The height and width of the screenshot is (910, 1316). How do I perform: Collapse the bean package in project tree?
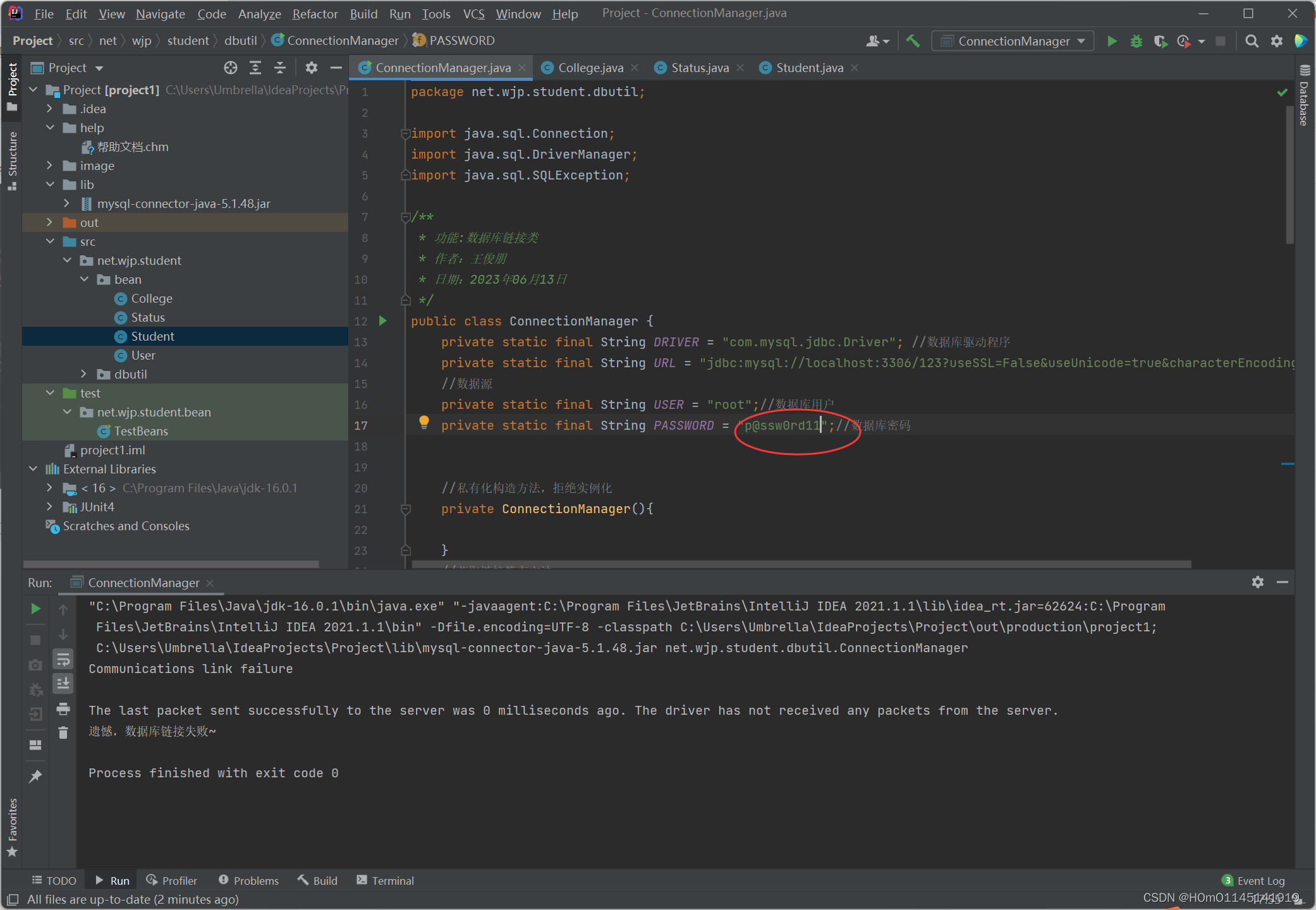(83, 279)
